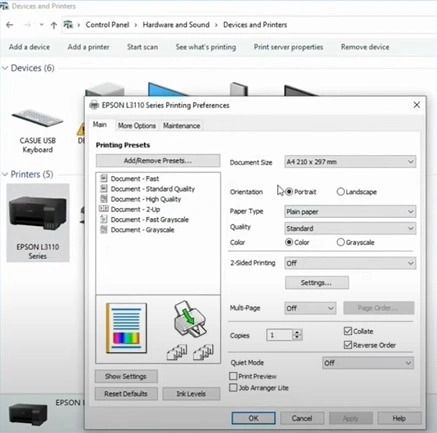
Task: Select Portrait orientation
Action: [x=289, y=192]
